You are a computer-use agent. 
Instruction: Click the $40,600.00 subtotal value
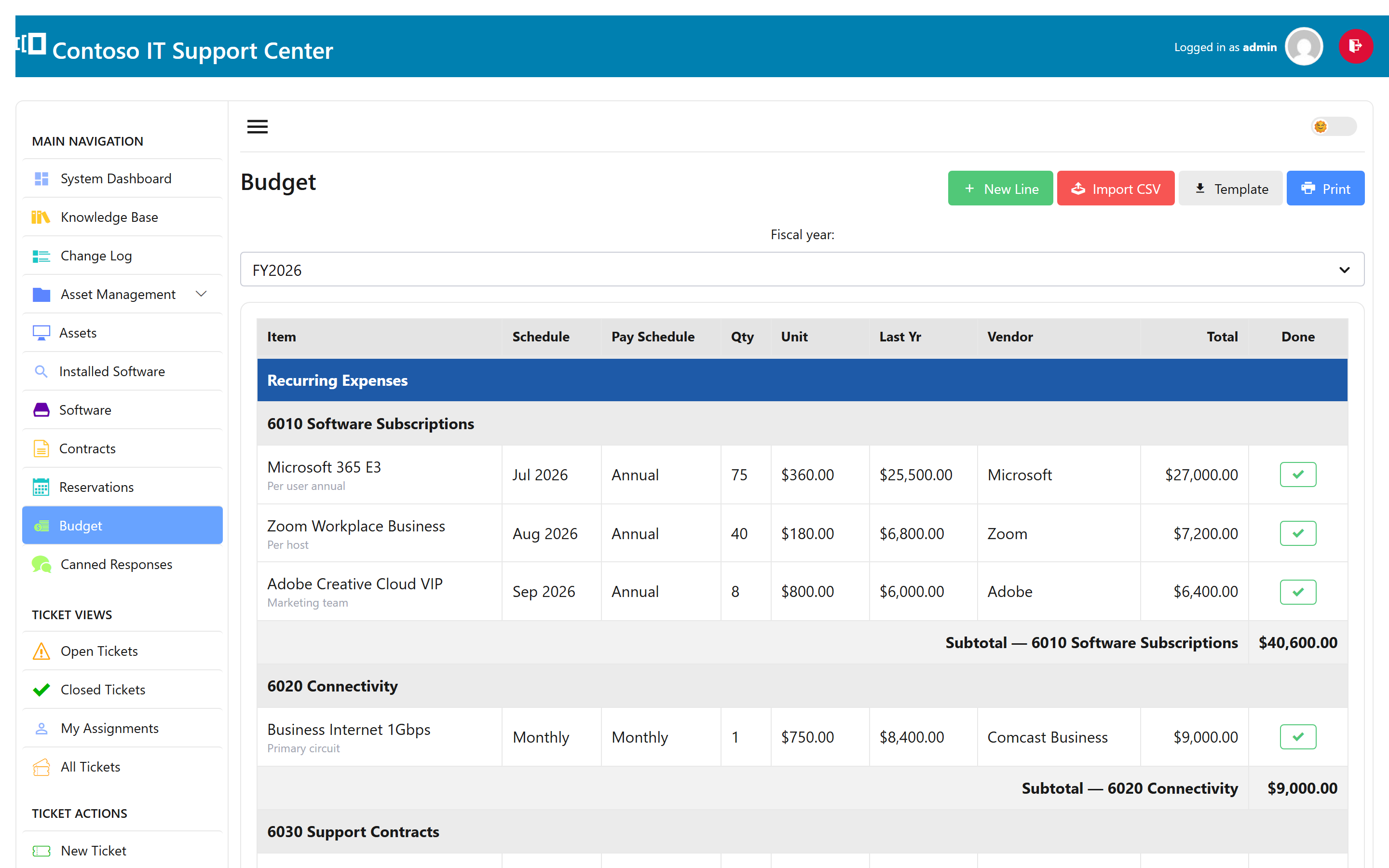tap(1298, 642)
